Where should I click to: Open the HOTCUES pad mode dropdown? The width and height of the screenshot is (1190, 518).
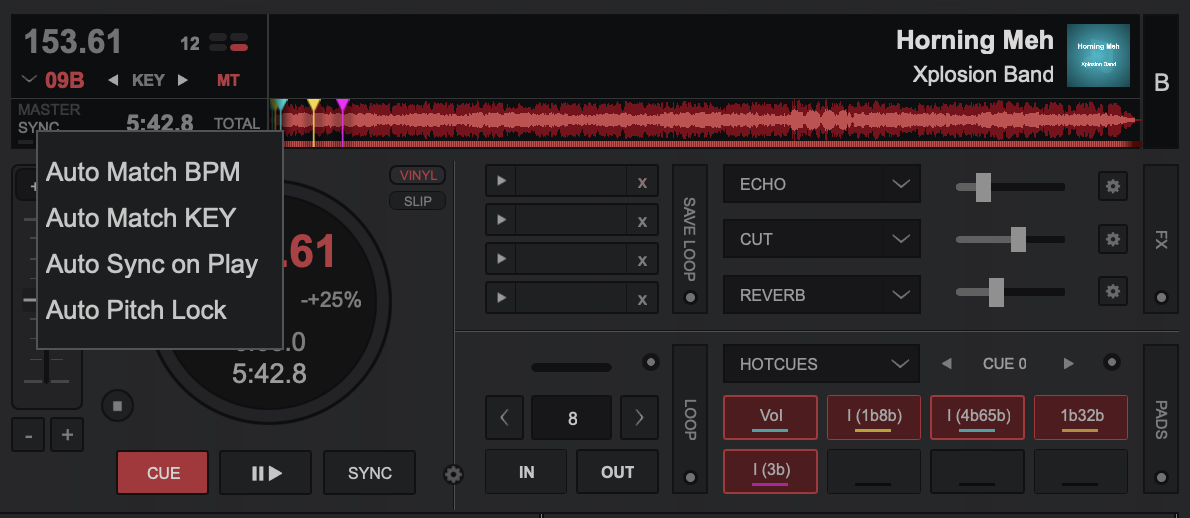pyautogui.click(x=900, y=364)
